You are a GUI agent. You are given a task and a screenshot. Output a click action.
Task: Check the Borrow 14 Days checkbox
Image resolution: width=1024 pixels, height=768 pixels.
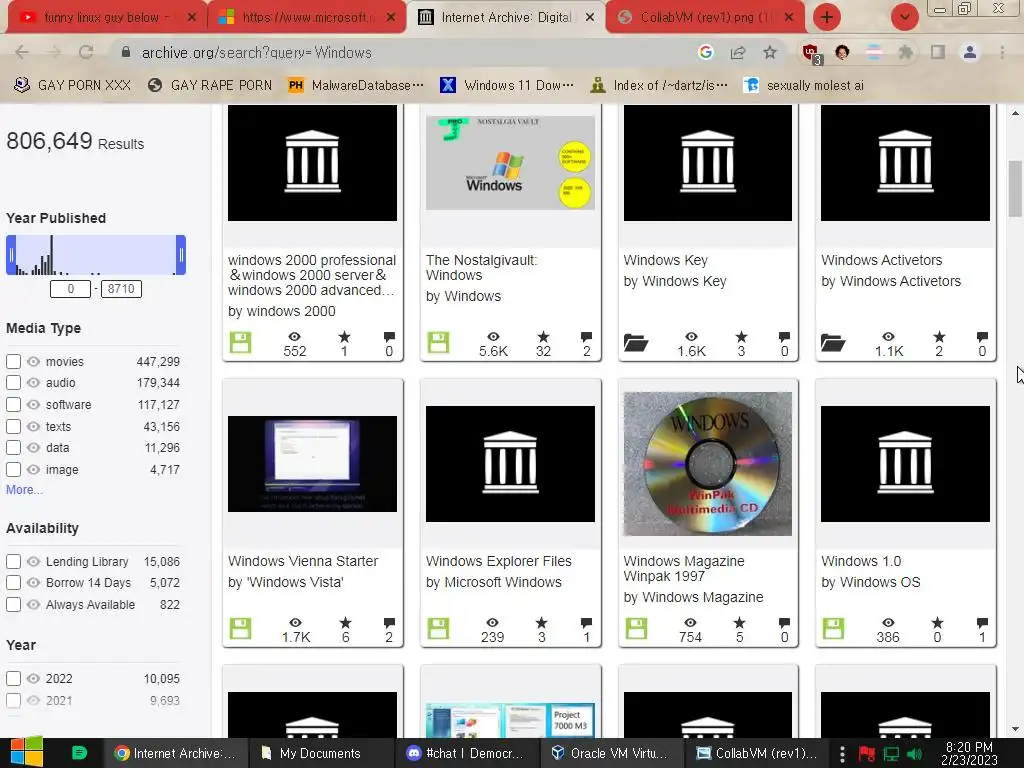click(x=13, y=583)
